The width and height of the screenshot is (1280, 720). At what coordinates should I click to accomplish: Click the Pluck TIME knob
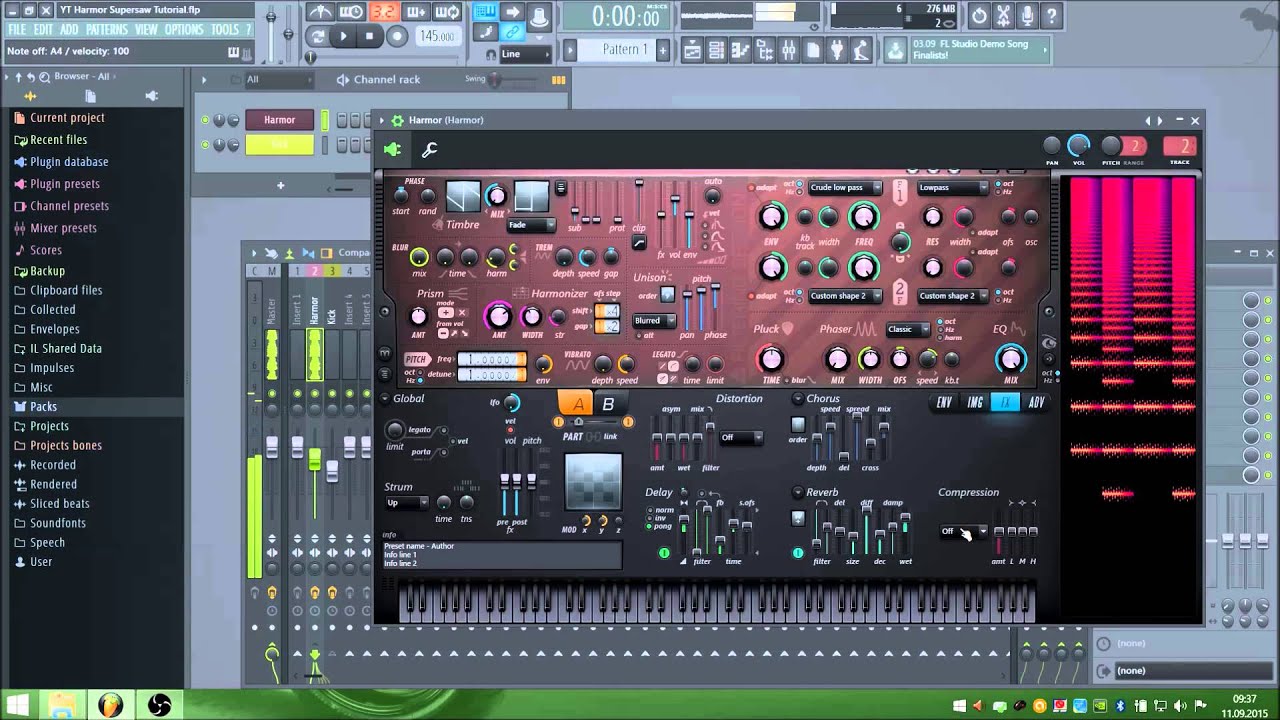tap(771, 358)
